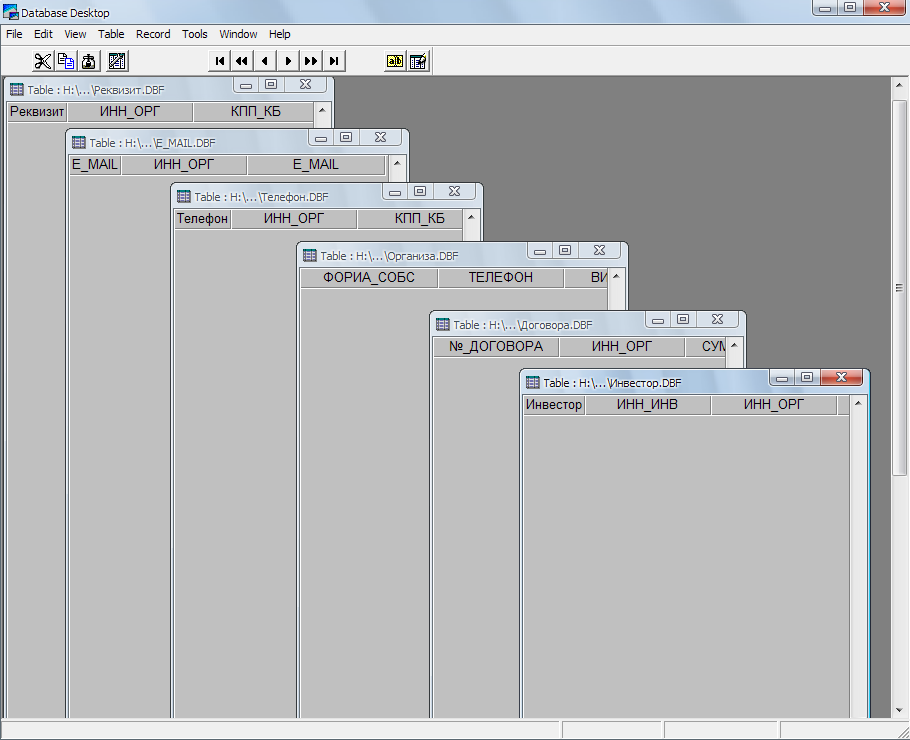Jump back one record set
This screenshot has width=910, height=740.
click(x=242, y=61)
